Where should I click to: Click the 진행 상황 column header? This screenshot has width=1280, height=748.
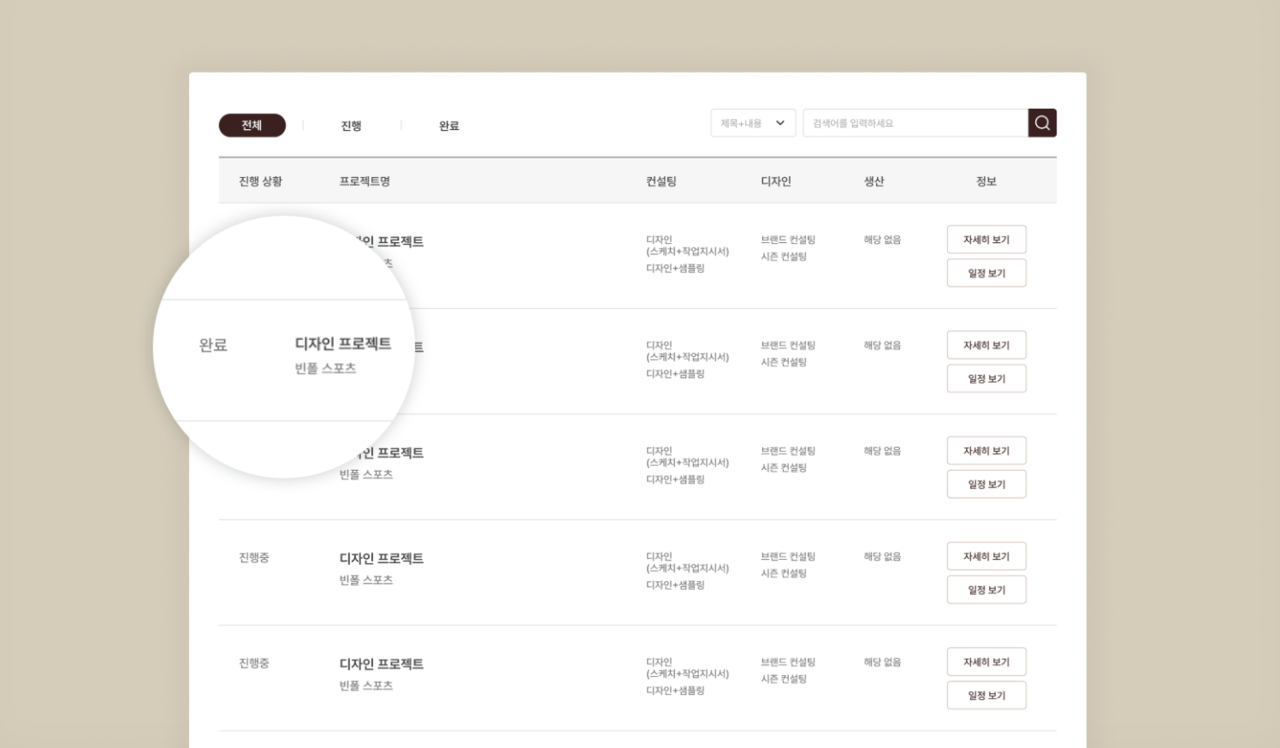tap(261, 181)
